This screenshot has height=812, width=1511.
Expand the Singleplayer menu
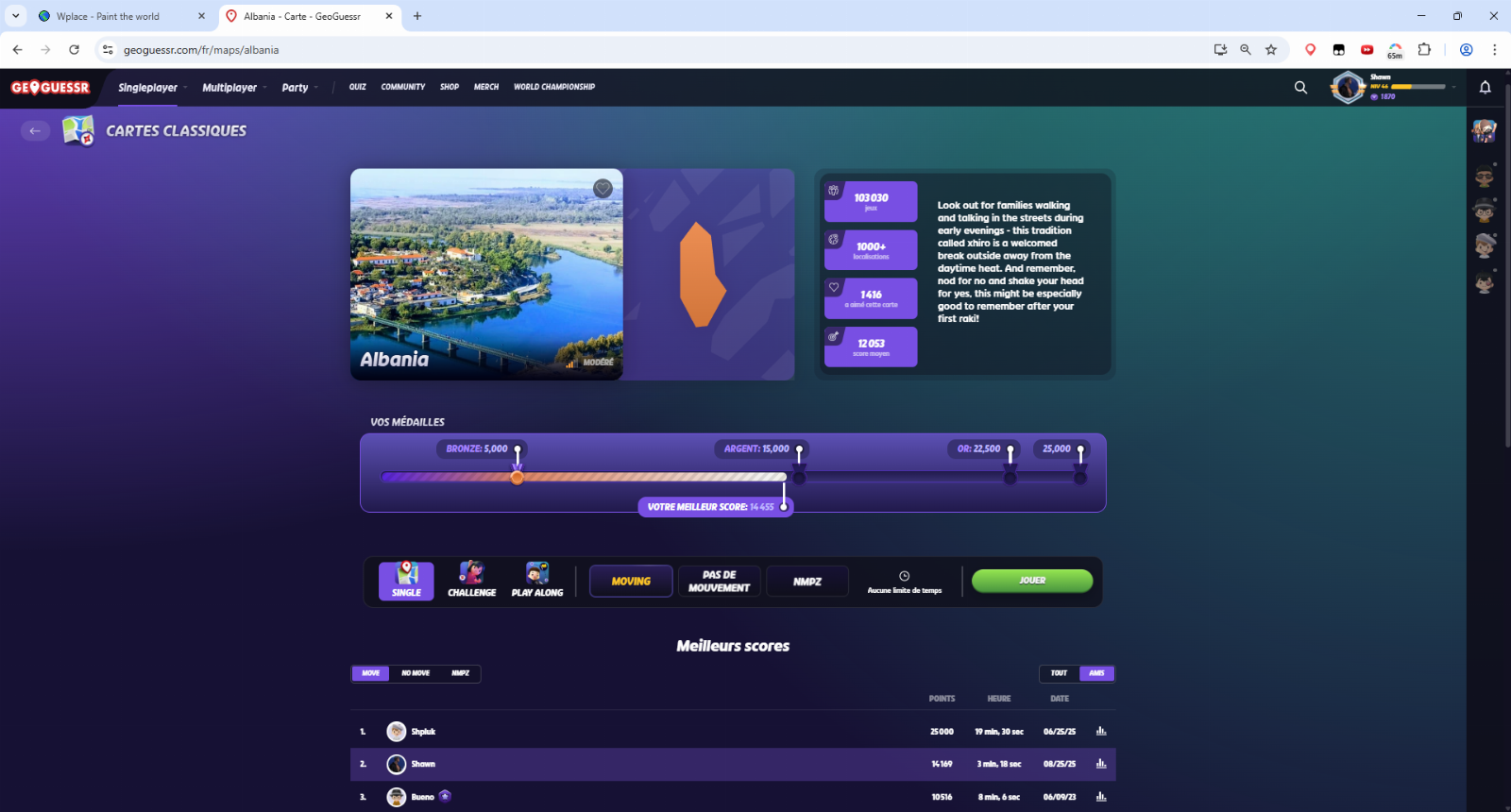pyautogui.click(x=148, y=88)
